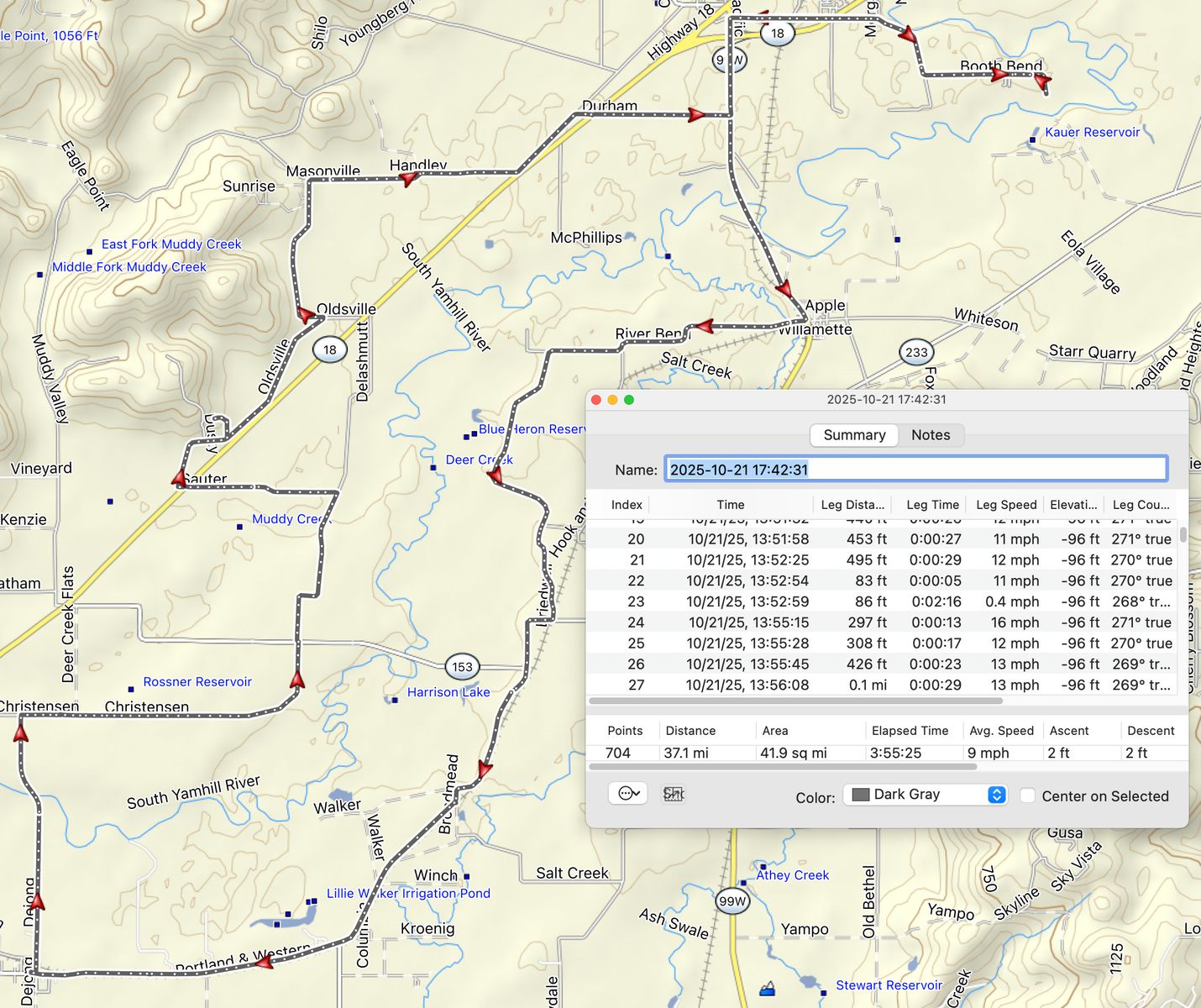Click the blue marker beside Kauer Reservoir
1201x1008 pixels.
[x=1033, y=140]
